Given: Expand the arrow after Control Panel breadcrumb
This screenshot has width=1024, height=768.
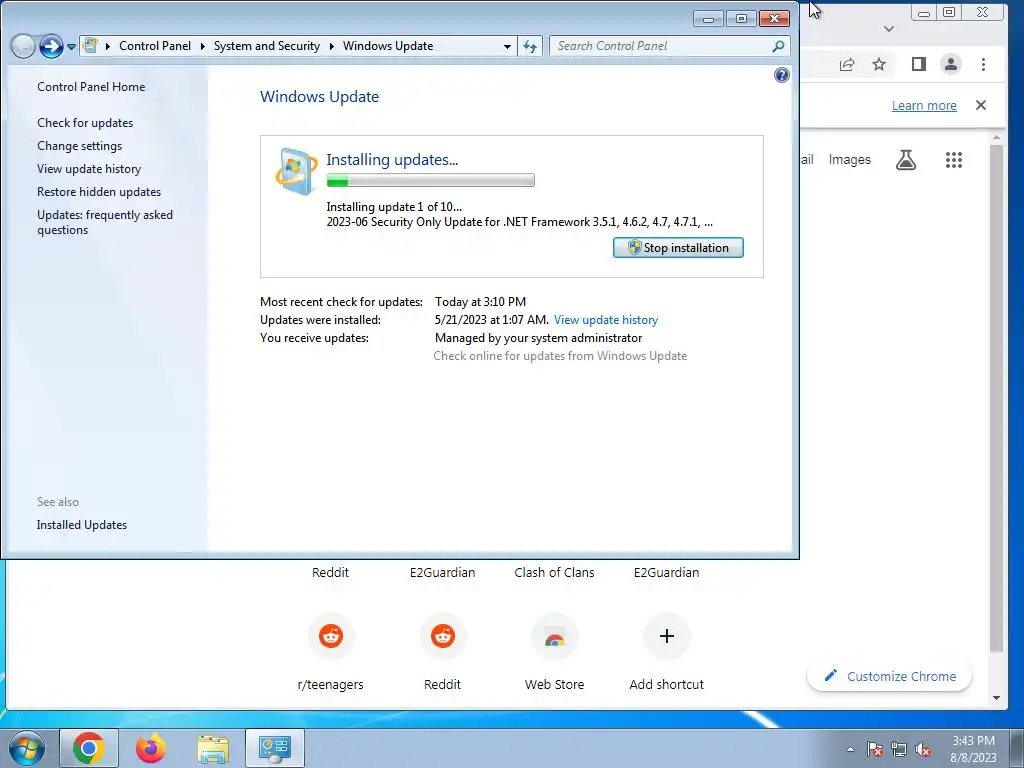Looking at the screenshot, I should [202, 46].
